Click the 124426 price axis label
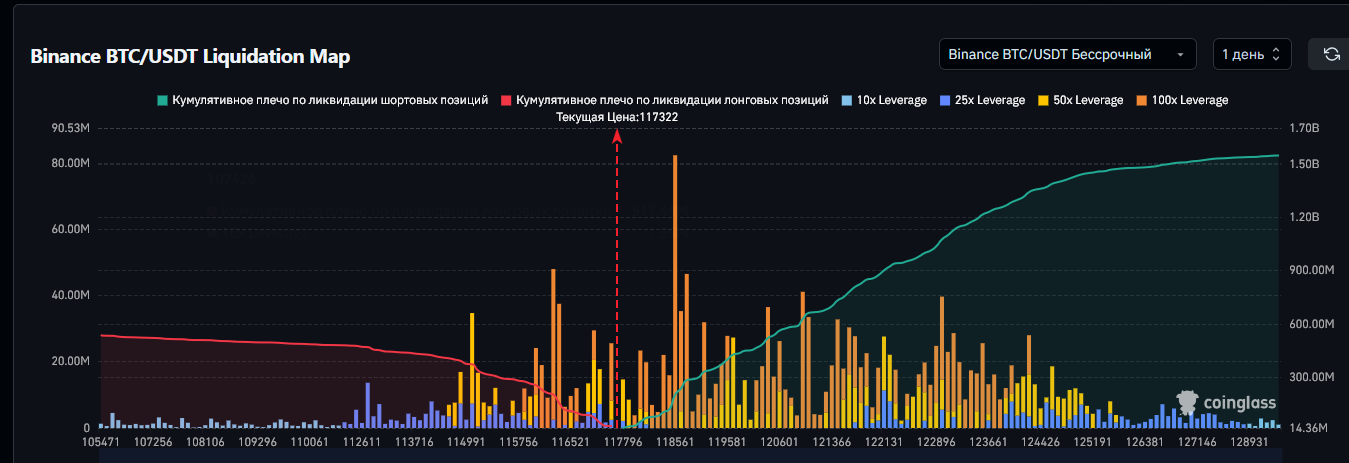The width and height of the screenshot is (1349, 463). [x=1041, y=441]
